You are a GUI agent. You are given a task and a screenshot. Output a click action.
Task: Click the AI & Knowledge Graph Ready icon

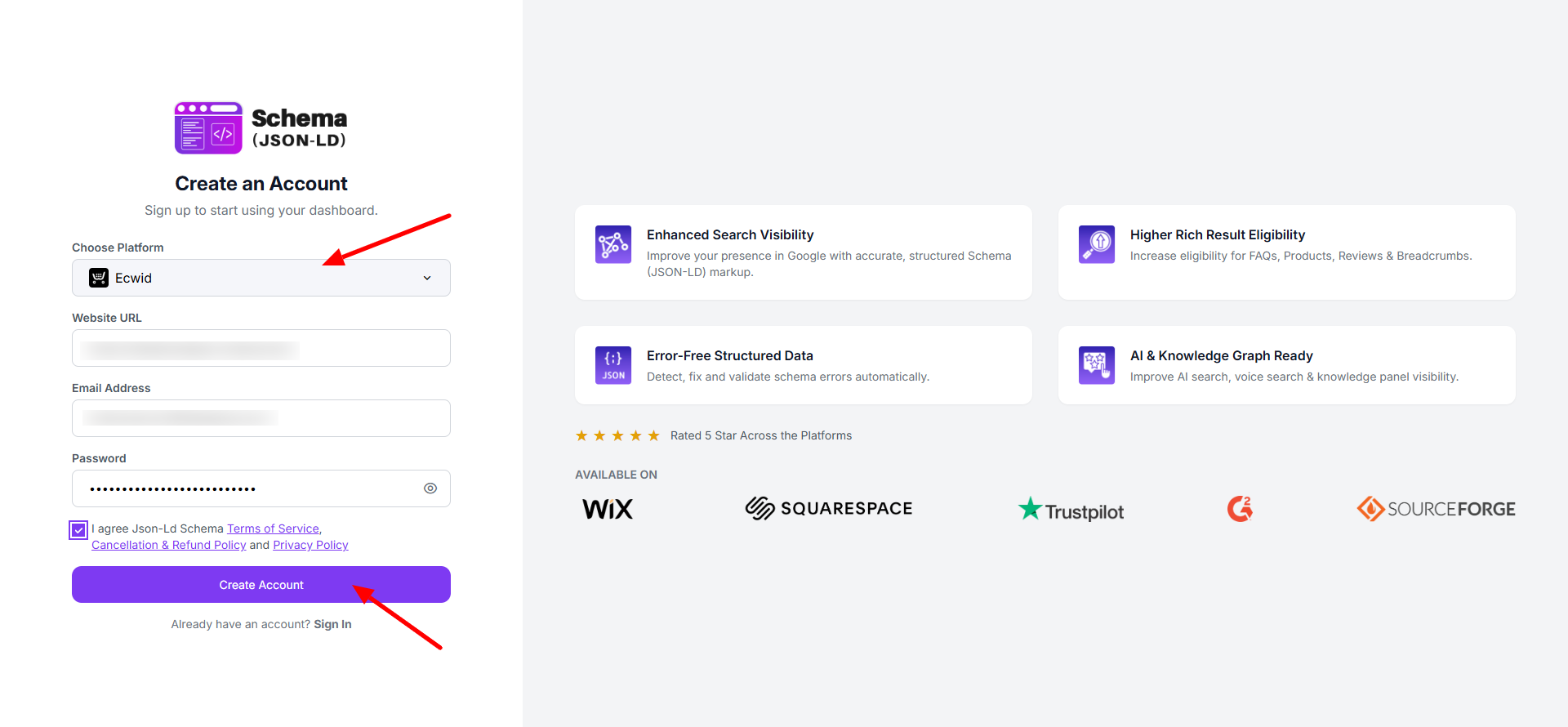click(x=1096, y=365)
